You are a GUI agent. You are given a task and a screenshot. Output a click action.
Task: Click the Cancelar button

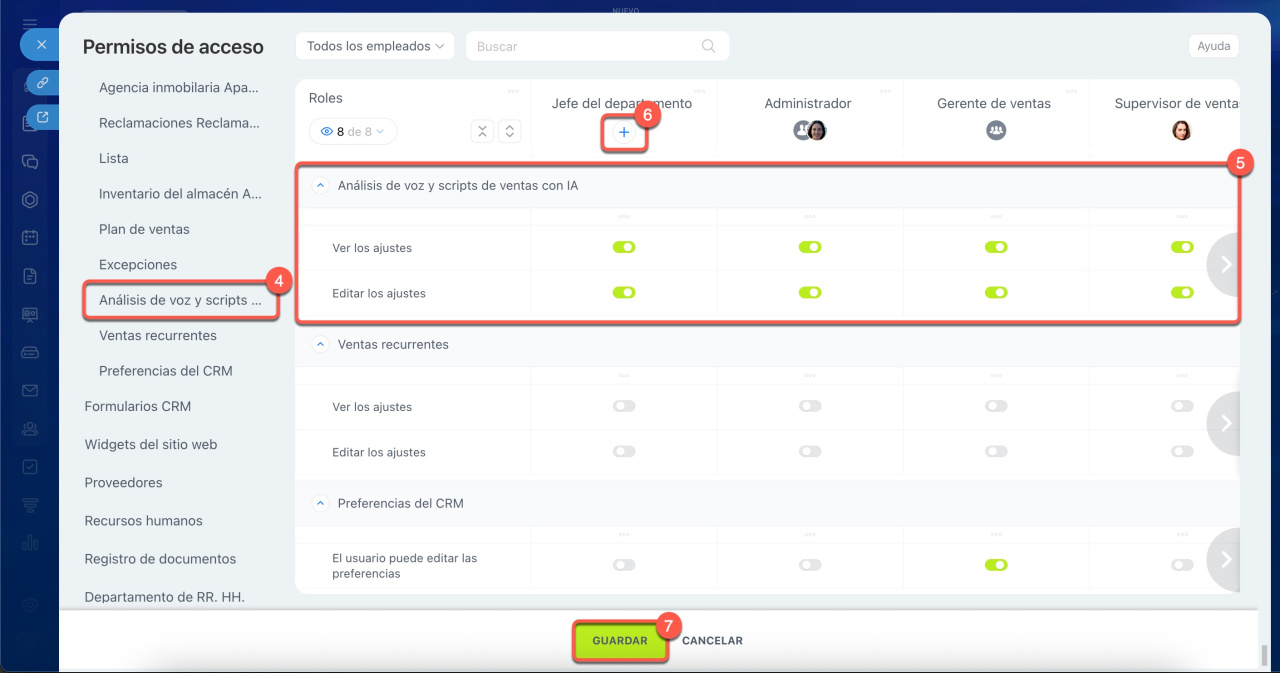[712, 640]
